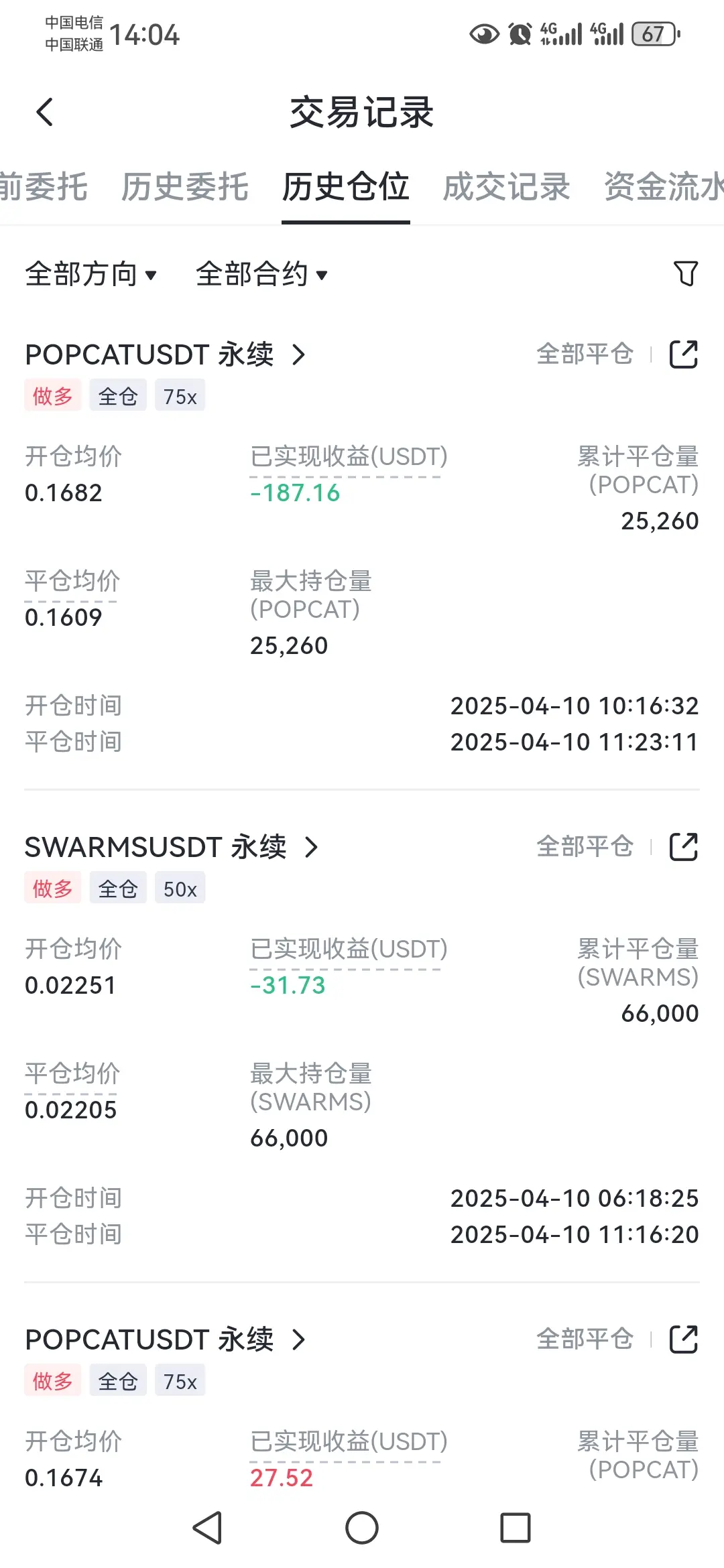Share the bottom POPCATUSDT position record
This screenshot has height=1568, width=724.
point(684,1340)
